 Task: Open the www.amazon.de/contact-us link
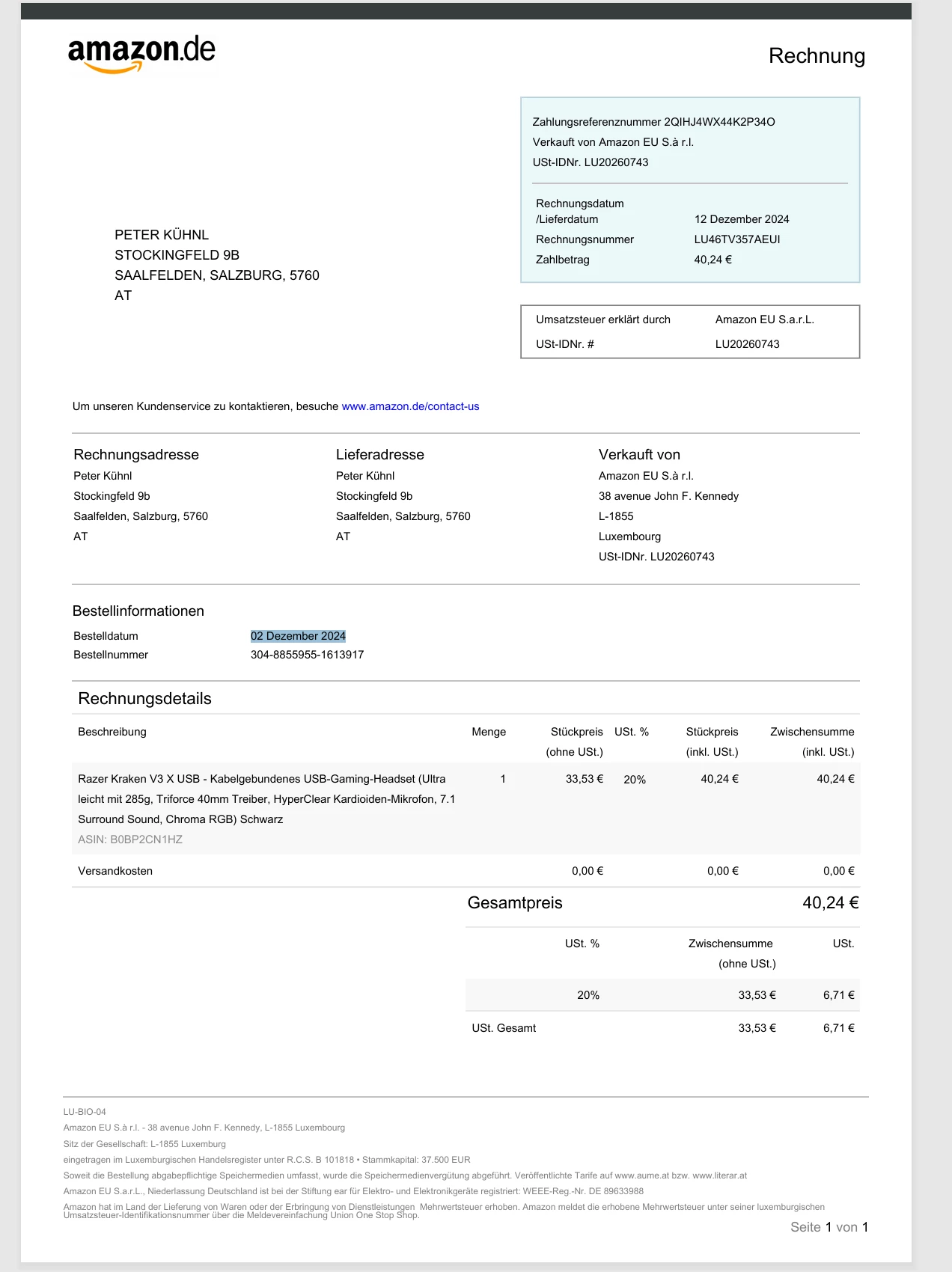(x=410, y=406)
